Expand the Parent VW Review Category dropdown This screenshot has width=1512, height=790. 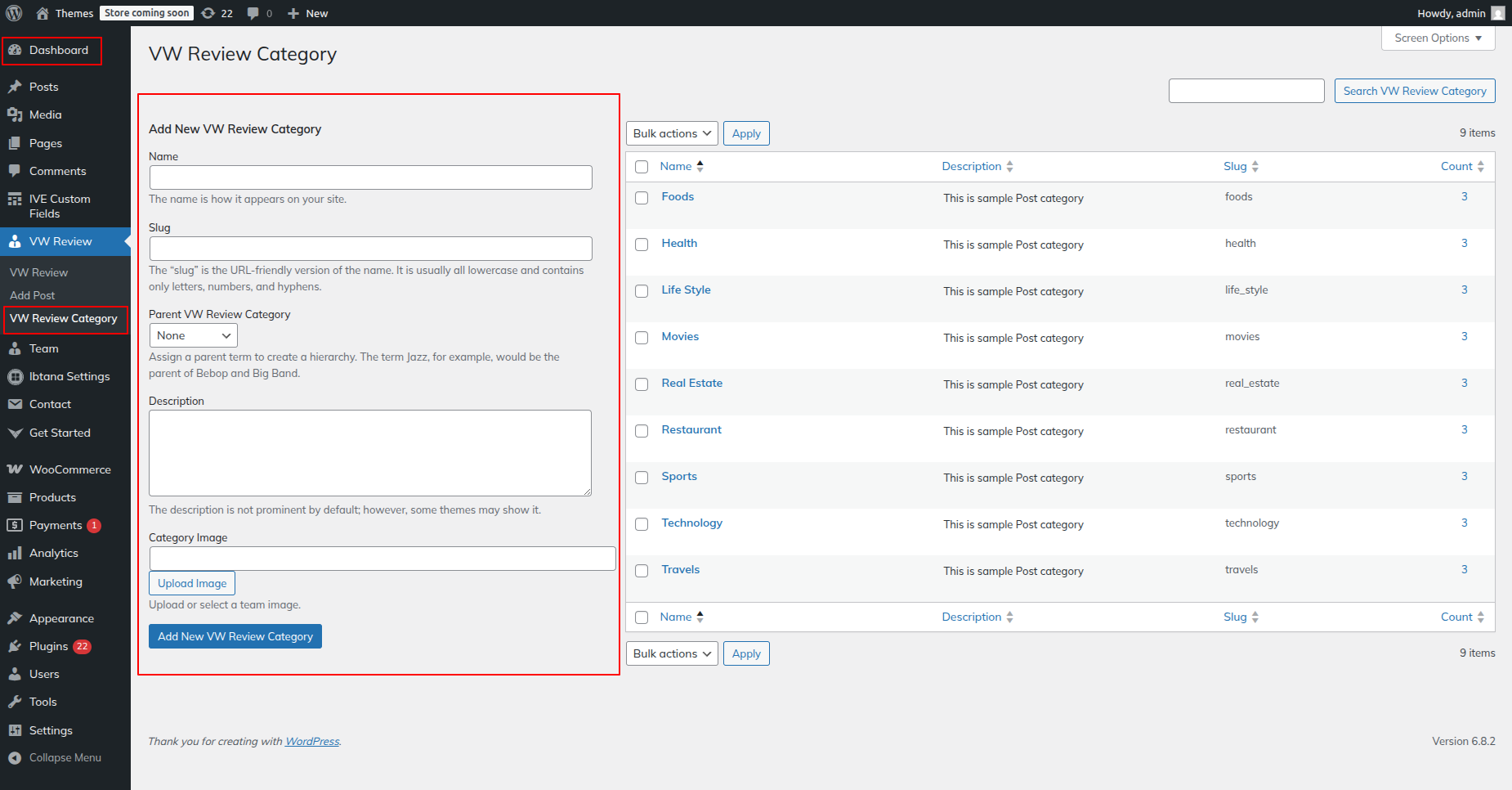pos(193,335)
